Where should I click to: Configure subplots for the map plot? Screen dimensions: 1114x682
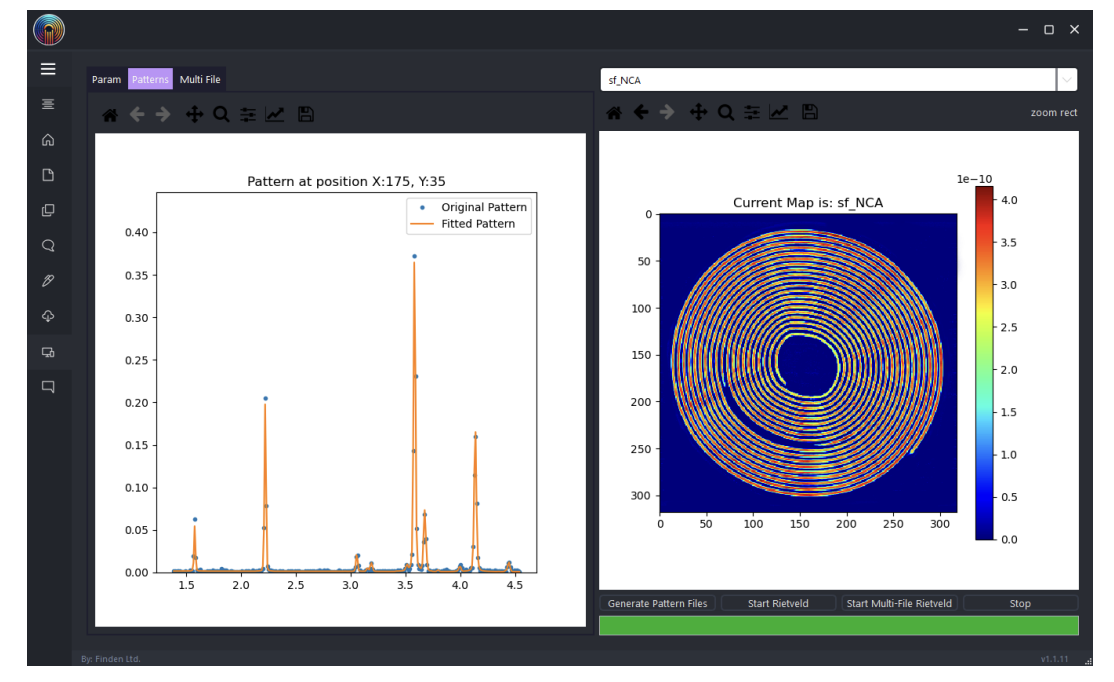752,113
